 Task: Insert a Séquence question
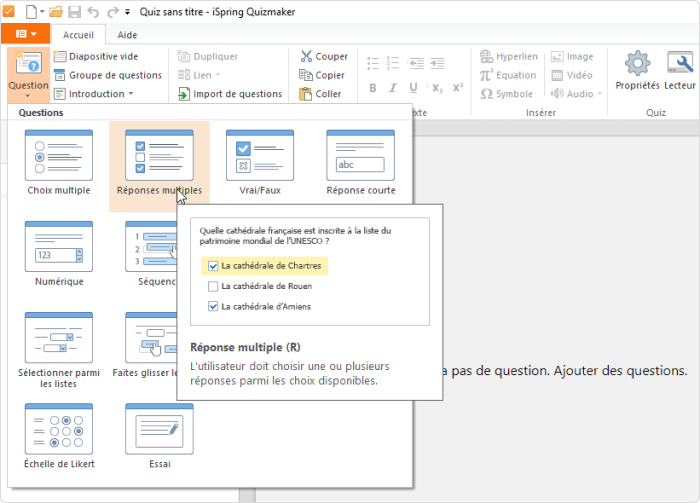(152, 254)
